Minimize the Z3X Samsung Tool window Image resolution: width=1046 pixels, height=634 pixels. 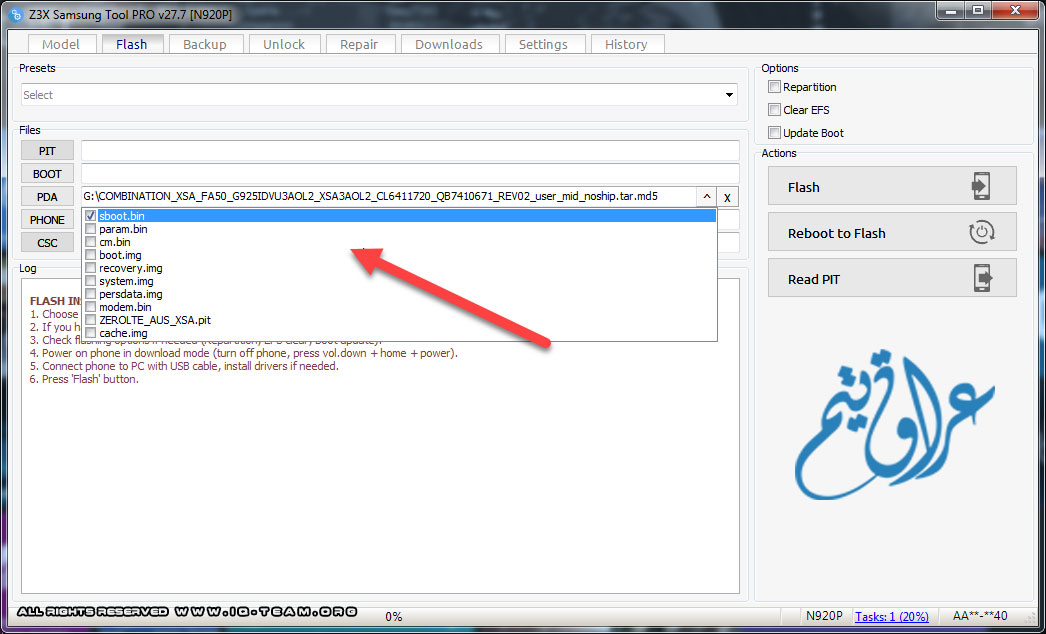click(951, 11)
